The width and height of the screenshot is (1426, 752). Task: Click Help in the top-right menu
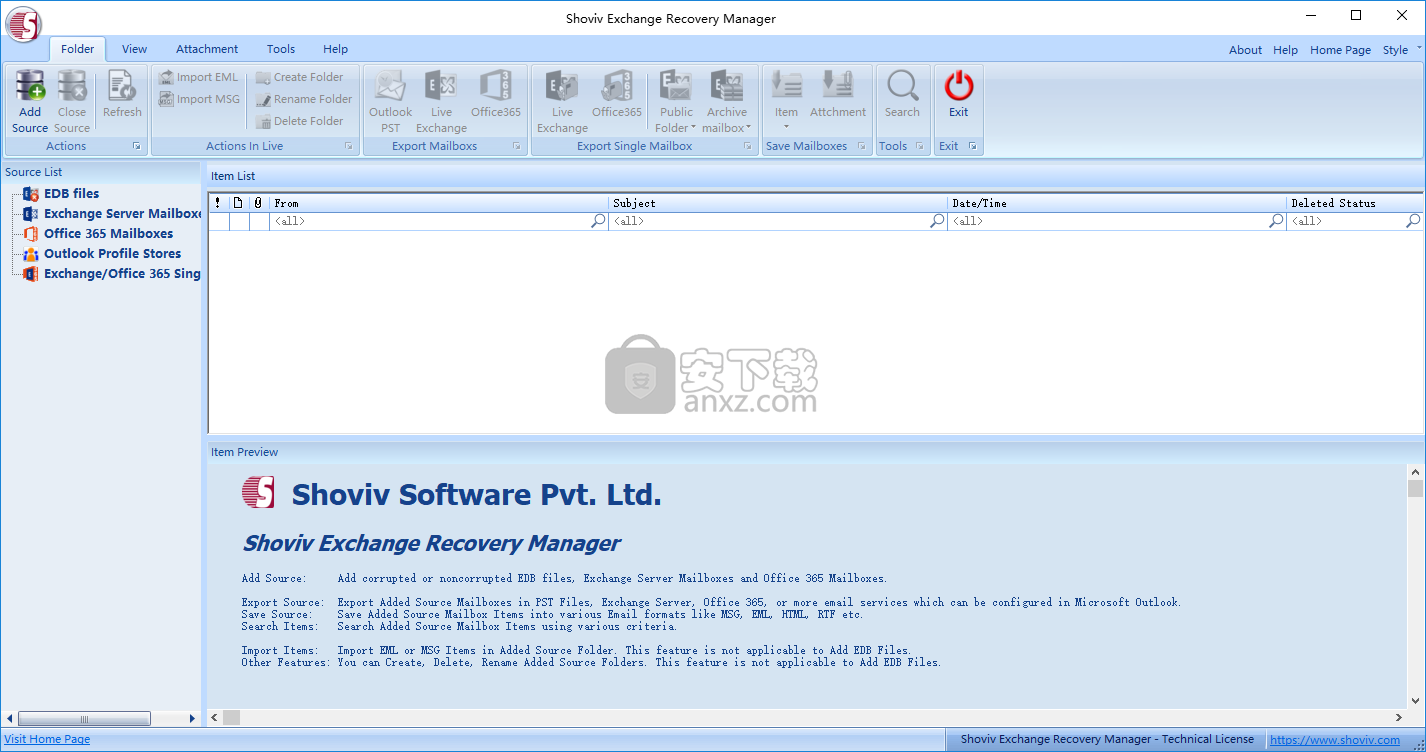coord(1285,50)
